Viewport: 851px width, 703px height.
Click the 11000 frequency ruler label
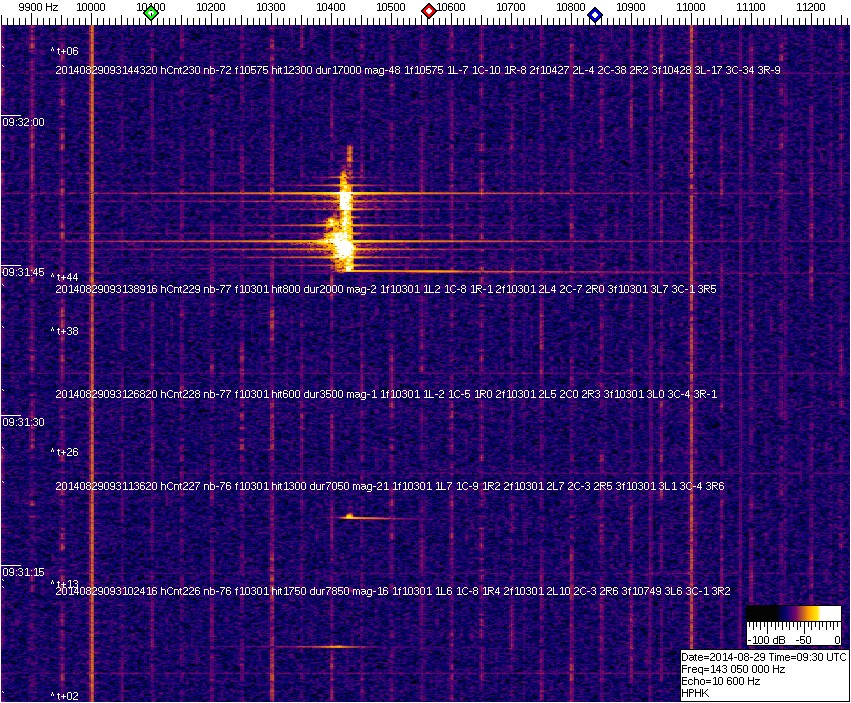point(691,7)
